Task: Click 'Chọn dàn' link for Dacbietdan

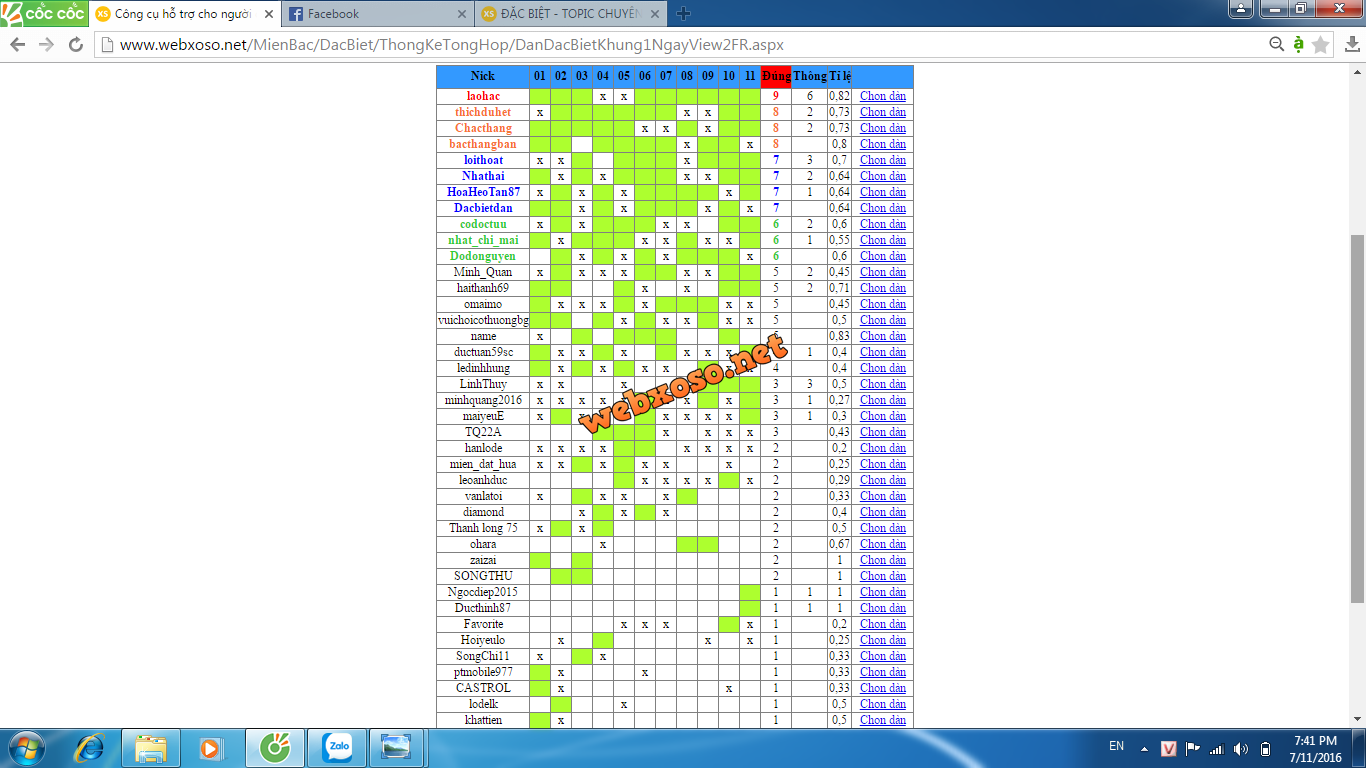Action: (x=882, y=208)
